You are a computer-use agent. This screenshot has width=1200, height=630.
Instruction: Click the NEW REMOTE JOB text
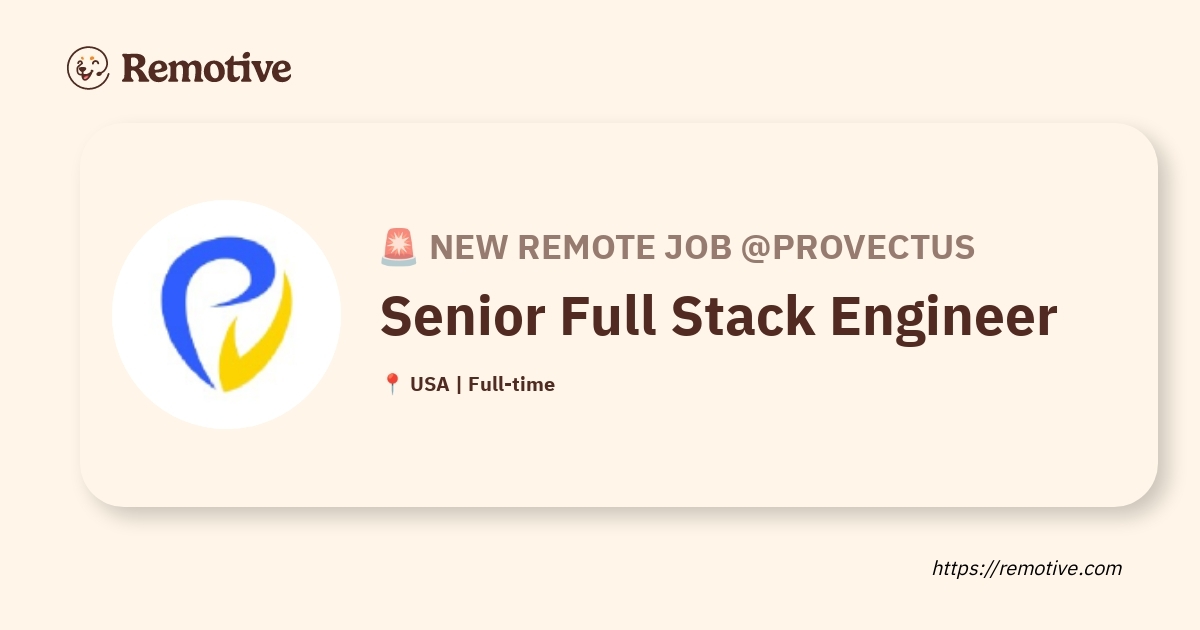point(580,247)
